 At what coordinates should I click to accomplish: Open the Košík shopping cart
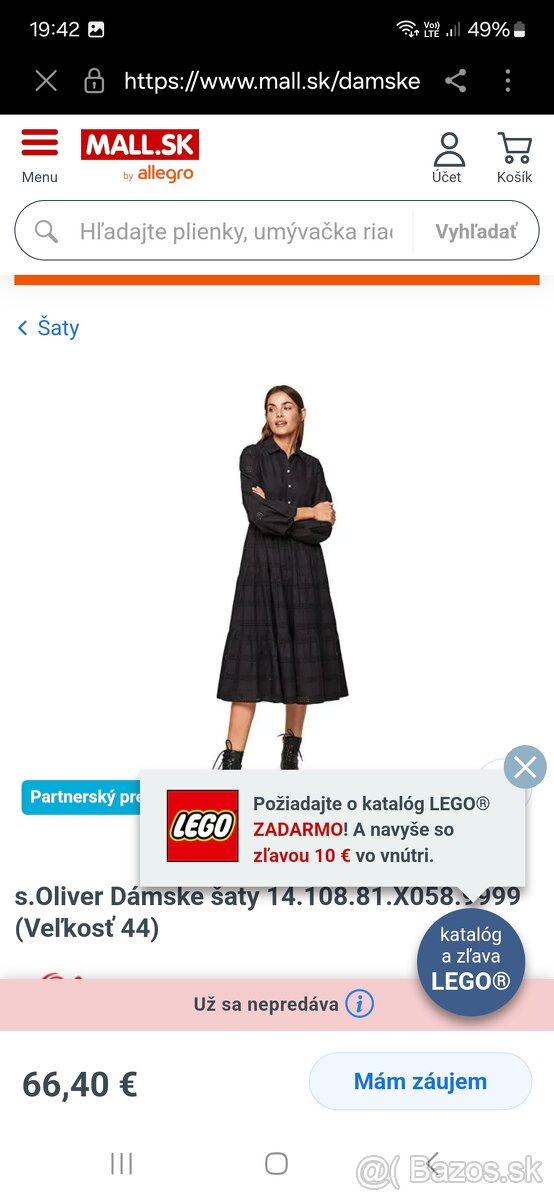[x=514, y=149]
